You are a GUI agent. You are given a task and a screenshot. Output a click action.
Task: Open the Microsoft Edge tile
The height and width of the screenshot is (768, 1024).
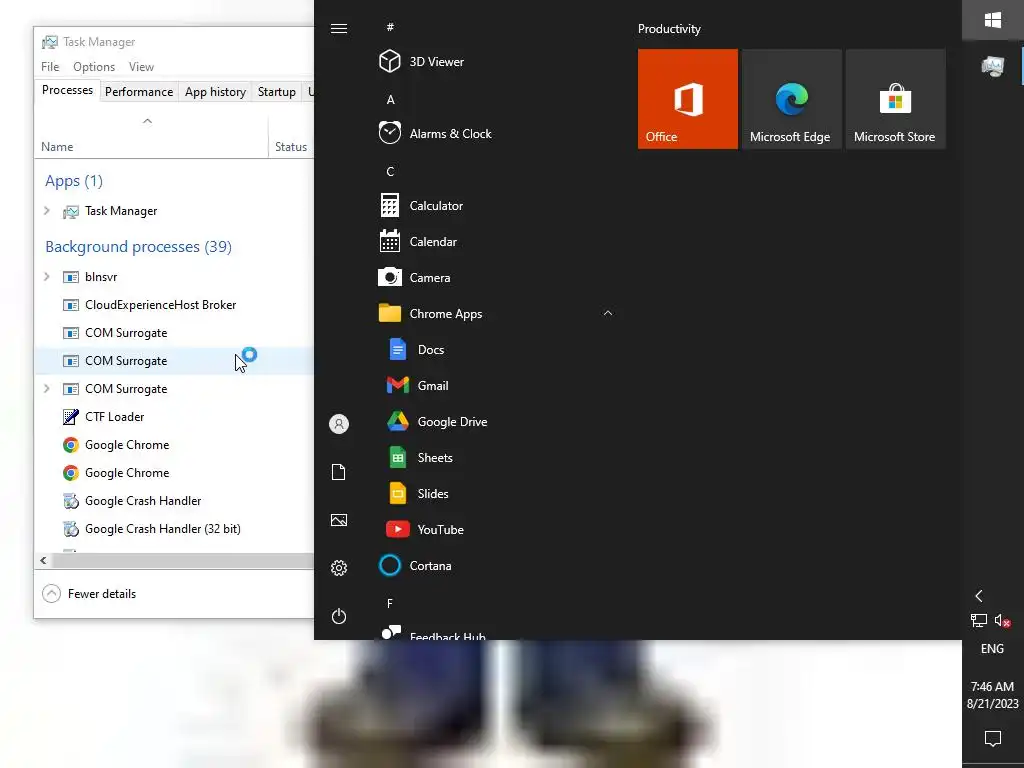[x=792, y=99]
